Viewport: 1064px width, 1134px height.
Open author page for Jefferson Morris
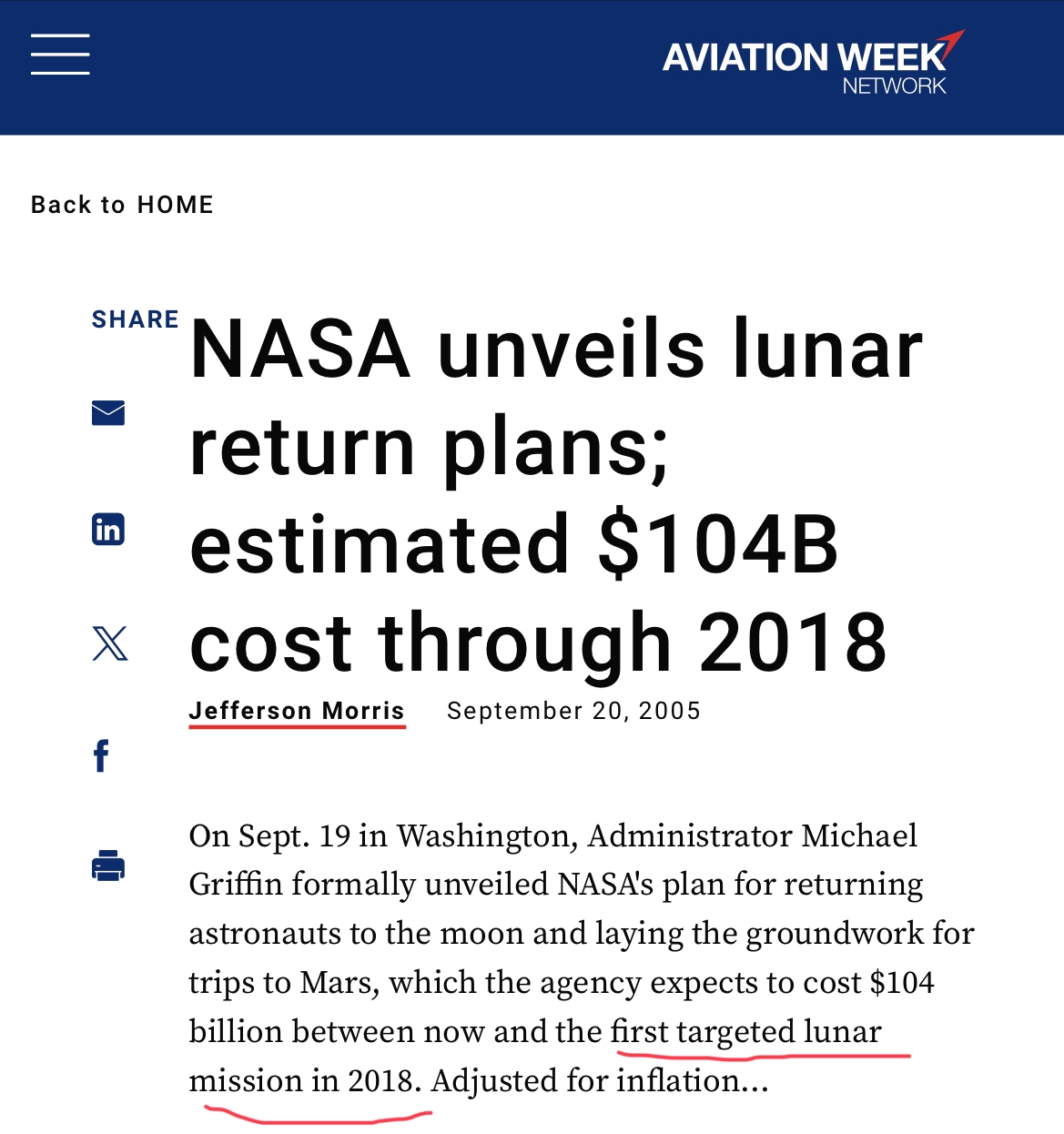tap(297, 711)
